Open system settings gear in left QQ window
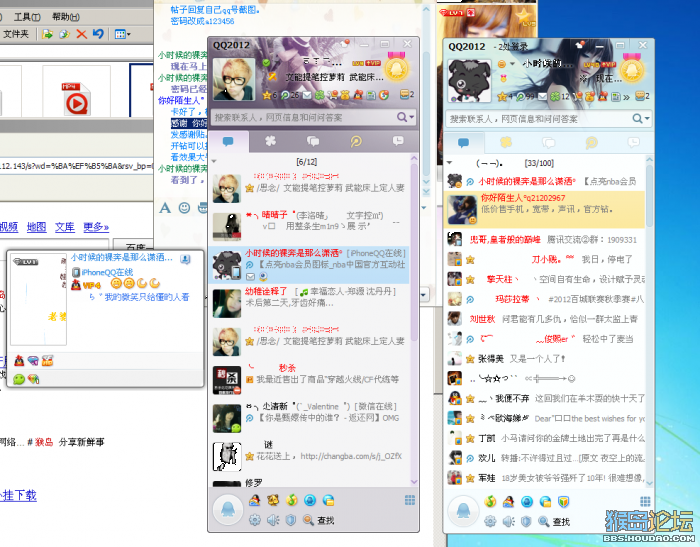700x547 pixels. pos(255,520)
